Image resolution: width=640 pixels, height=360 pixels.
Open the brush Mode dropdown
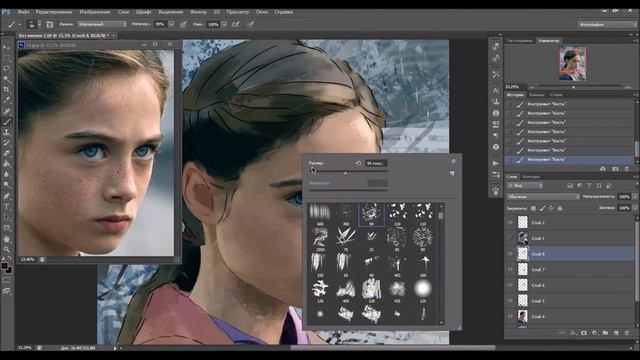tap(102, 24)
